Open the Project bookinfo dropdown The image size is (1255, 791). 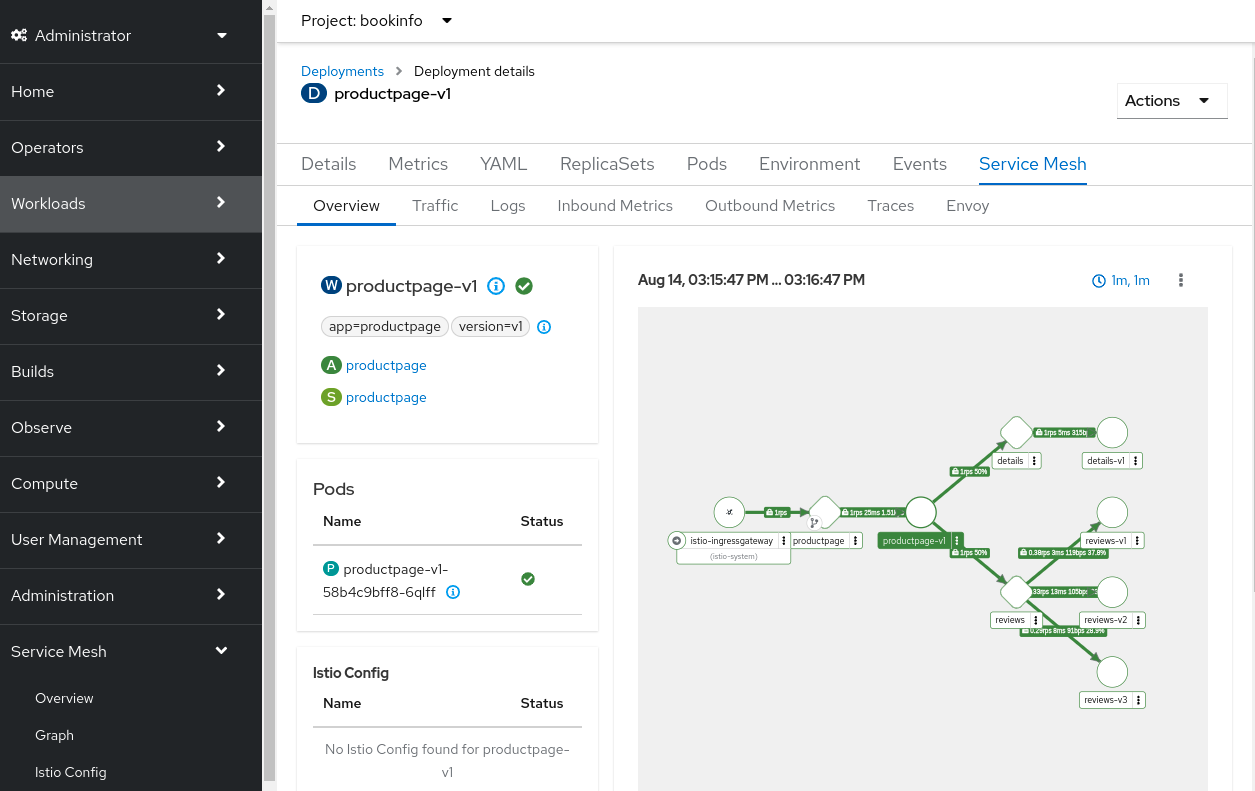(x=377, y=21)
